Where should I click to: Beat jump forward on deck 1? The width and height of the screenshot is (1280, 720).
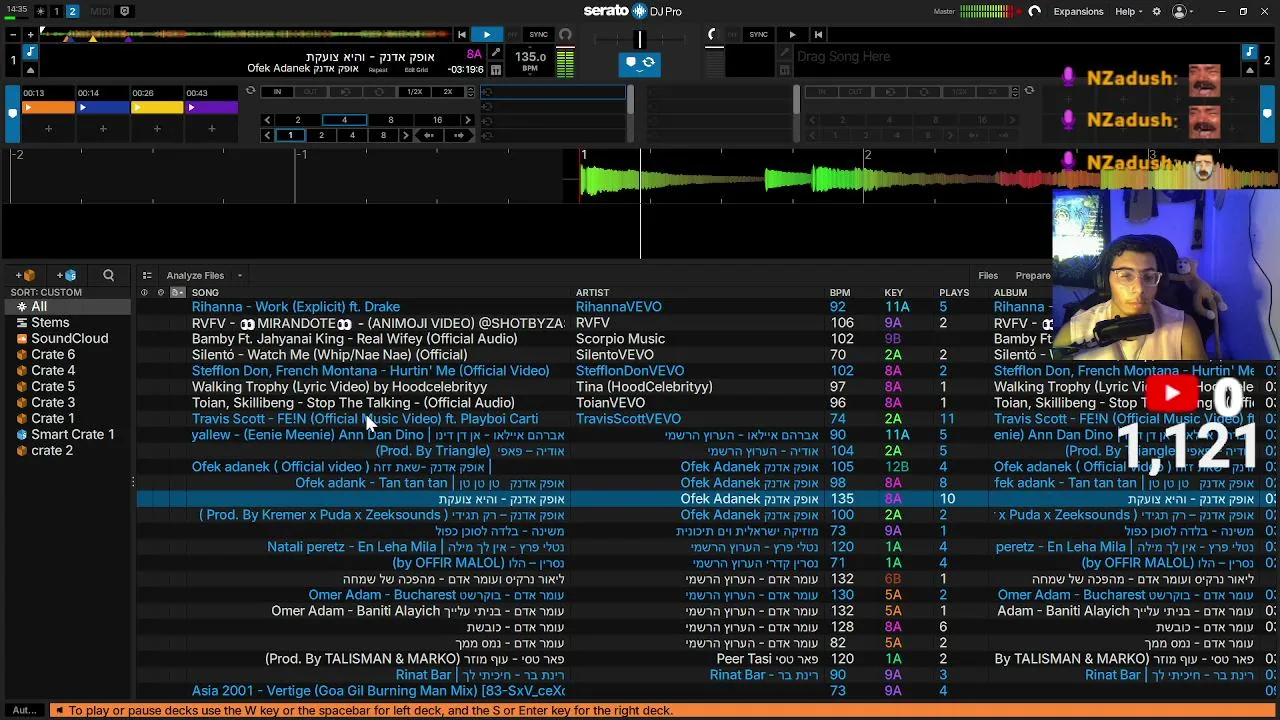pyautogui.click(x=459, y=135)
